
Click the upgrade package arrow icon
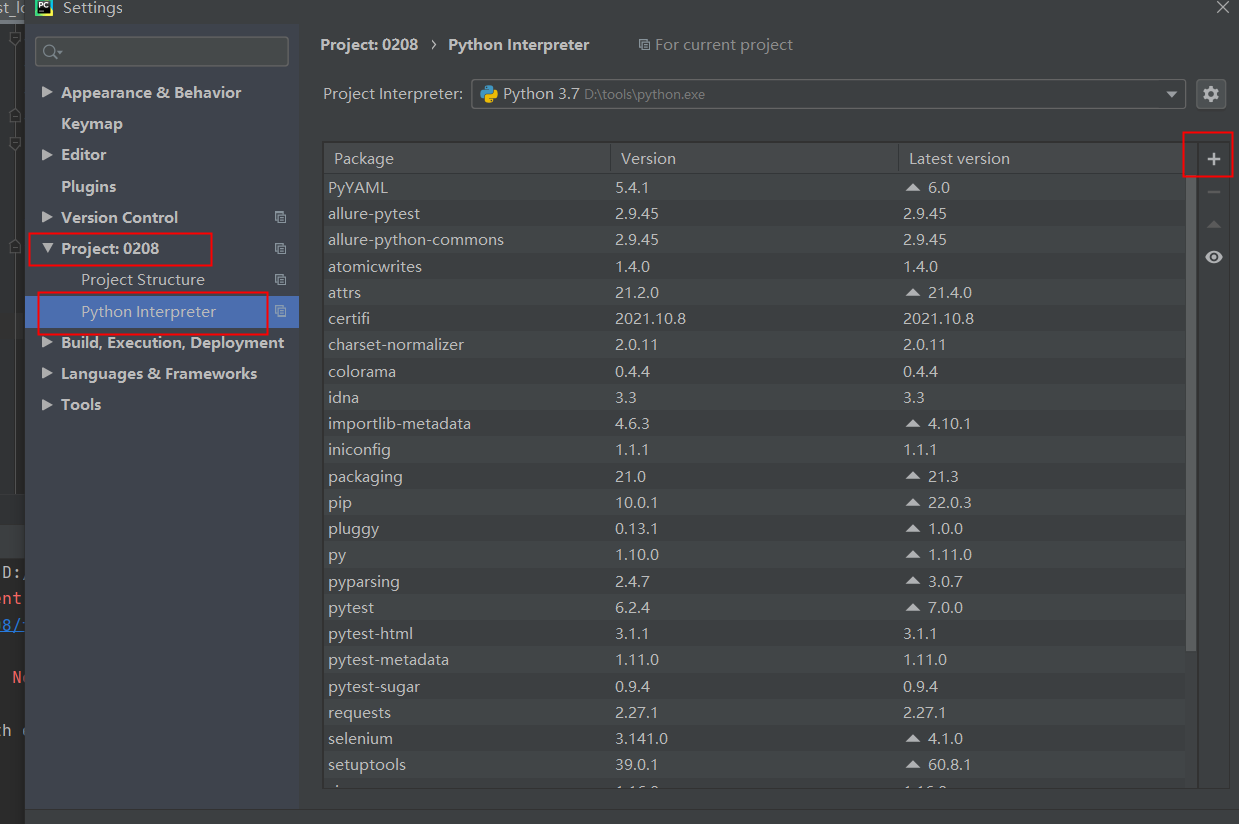(1213, 225)
